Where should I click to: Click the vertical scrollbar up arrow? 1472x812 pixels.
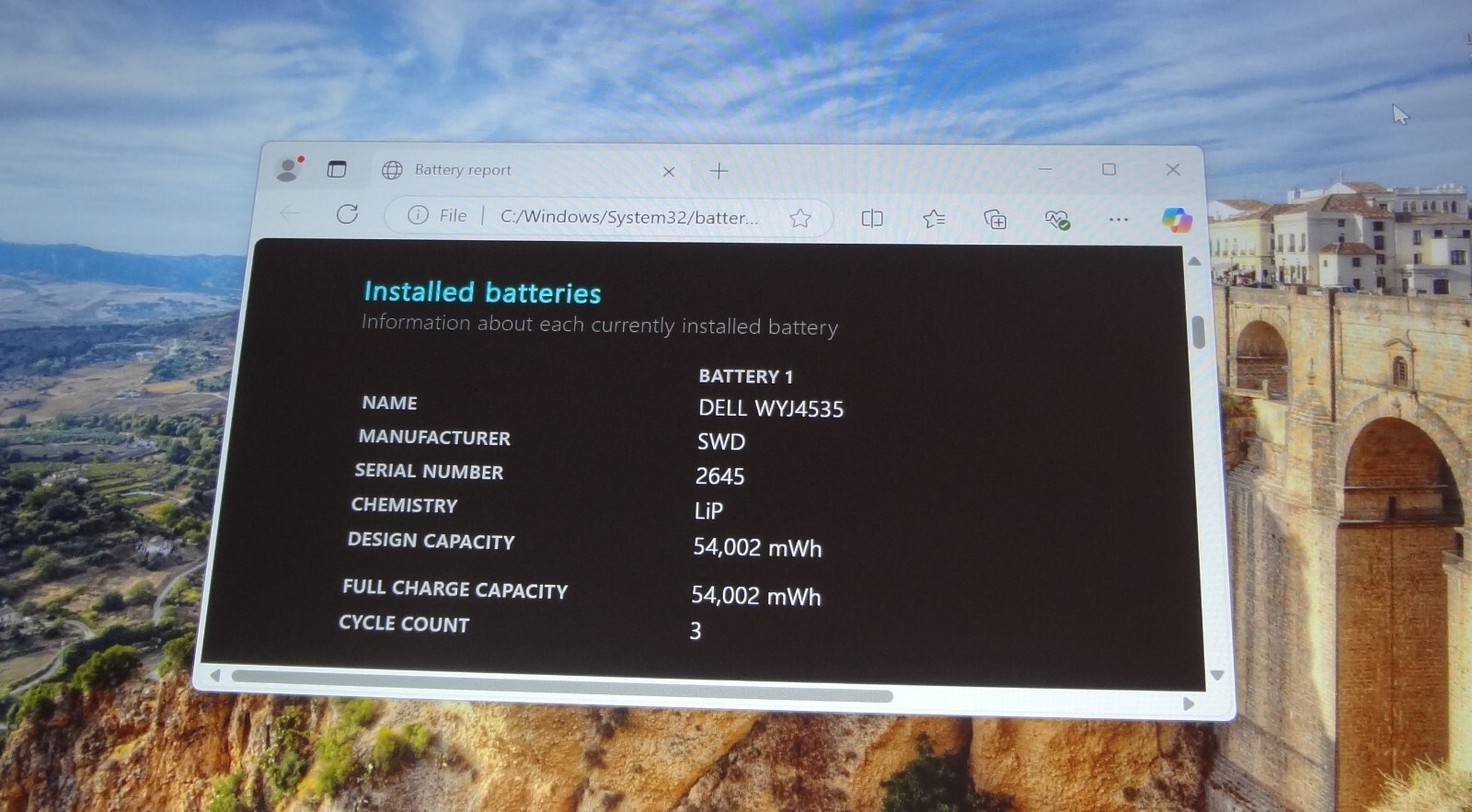pos(1194,262)
